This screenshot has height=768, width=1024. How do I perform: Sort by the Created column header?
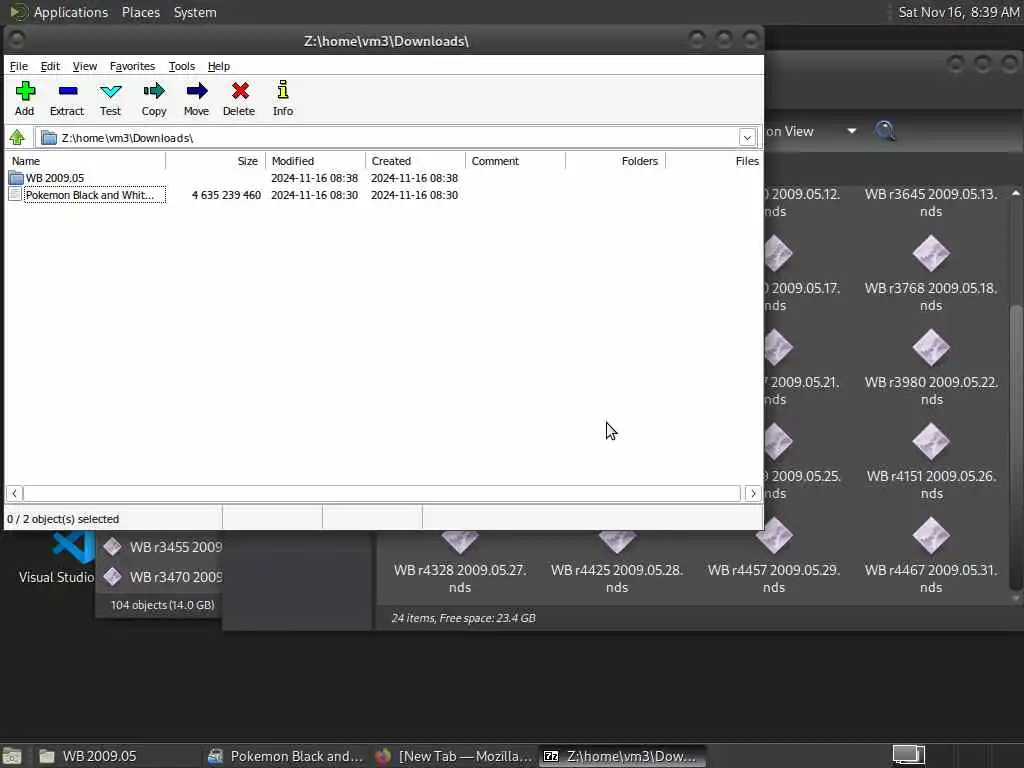click(x=415, y=161)
